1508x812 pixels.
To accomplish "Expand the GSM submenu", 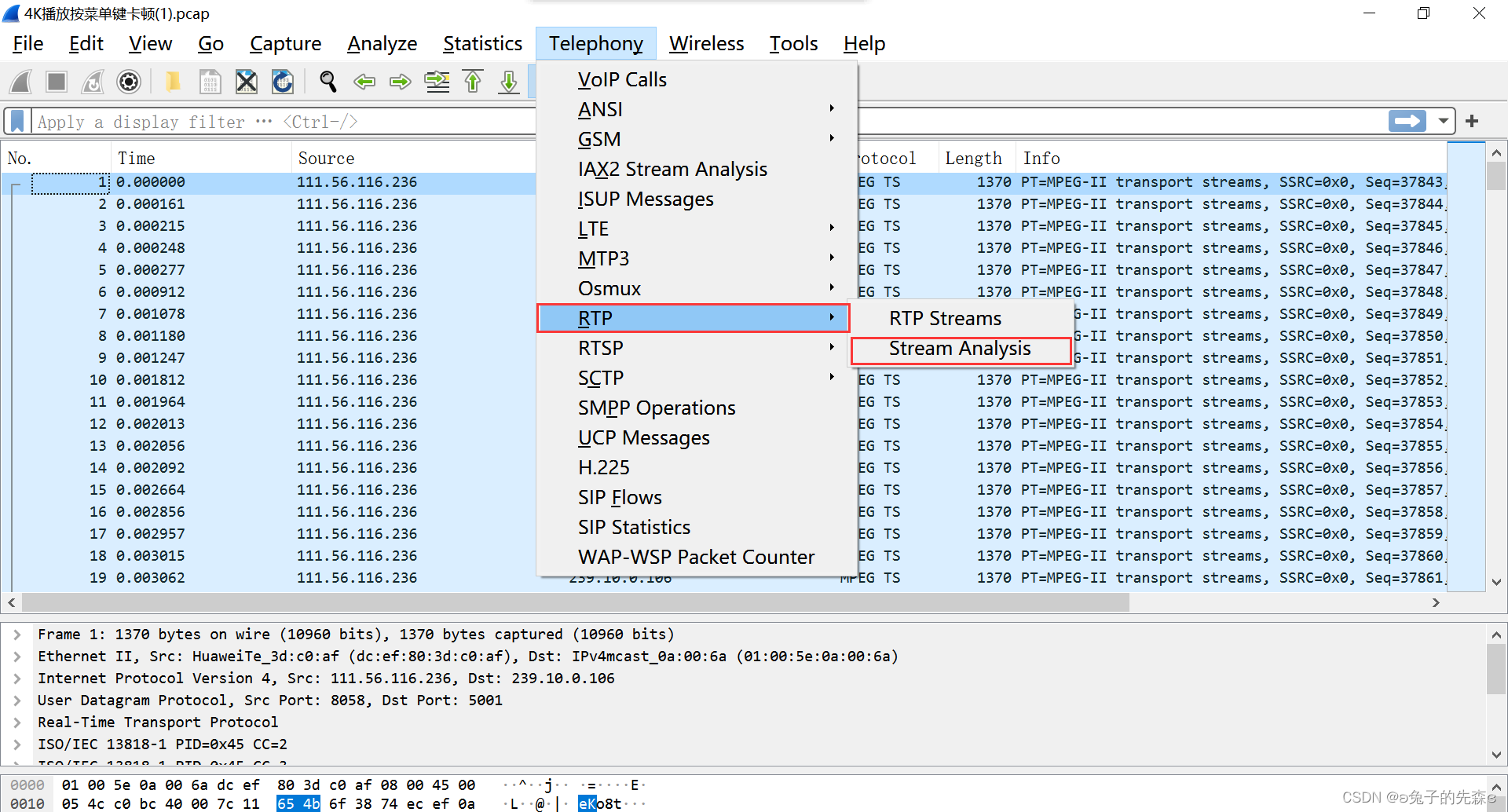I will pos(697,139).
